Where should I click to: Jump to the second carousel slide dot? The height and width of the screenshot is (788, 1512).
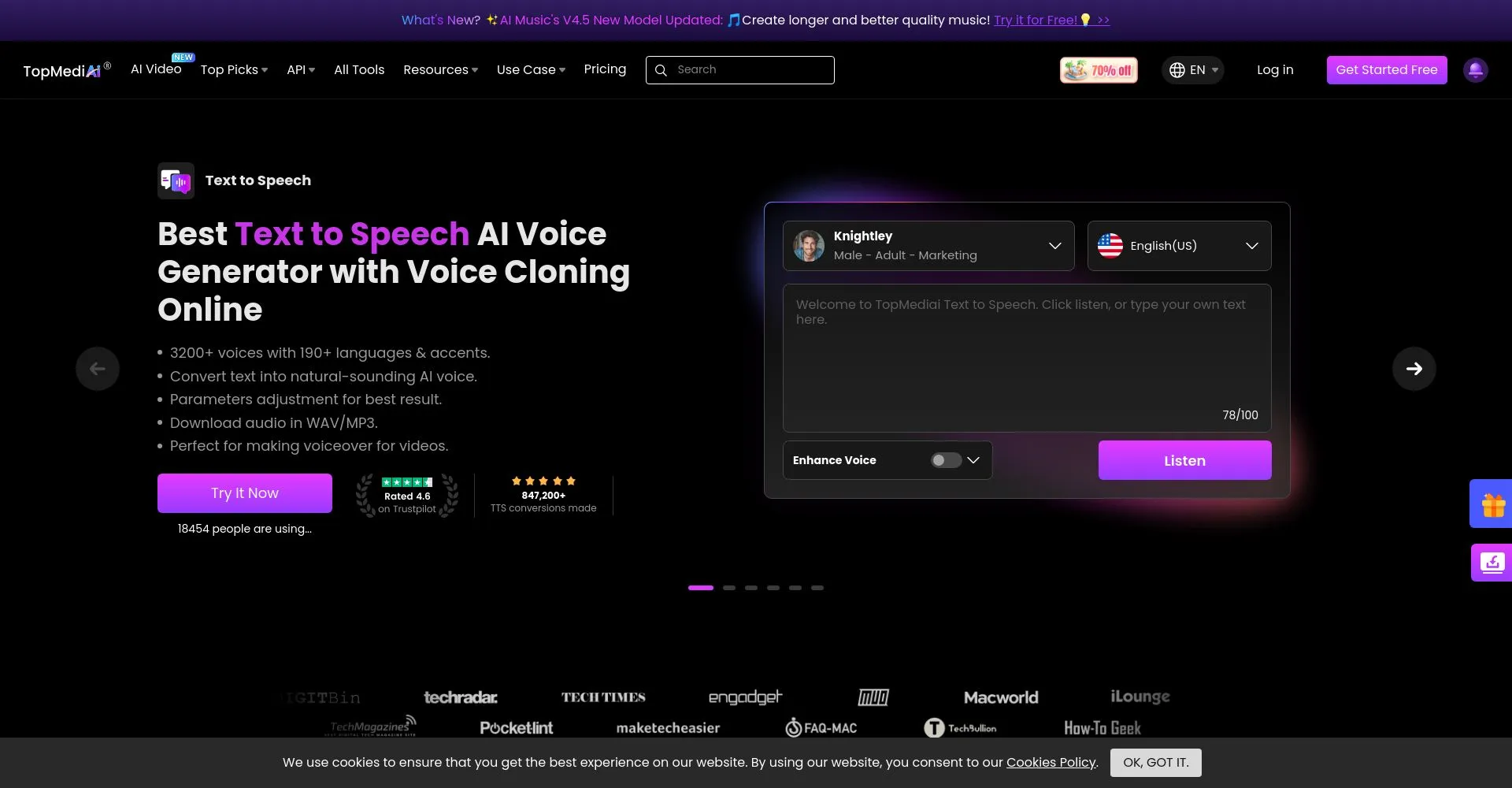click(729, 588)
